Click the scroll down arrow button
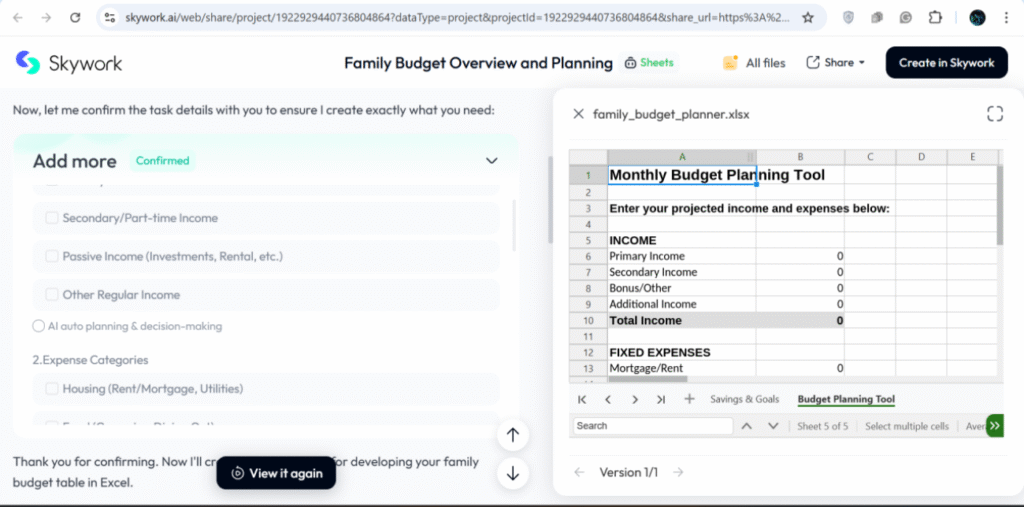This screenshot has width=1024, height=507. point(512,473)
